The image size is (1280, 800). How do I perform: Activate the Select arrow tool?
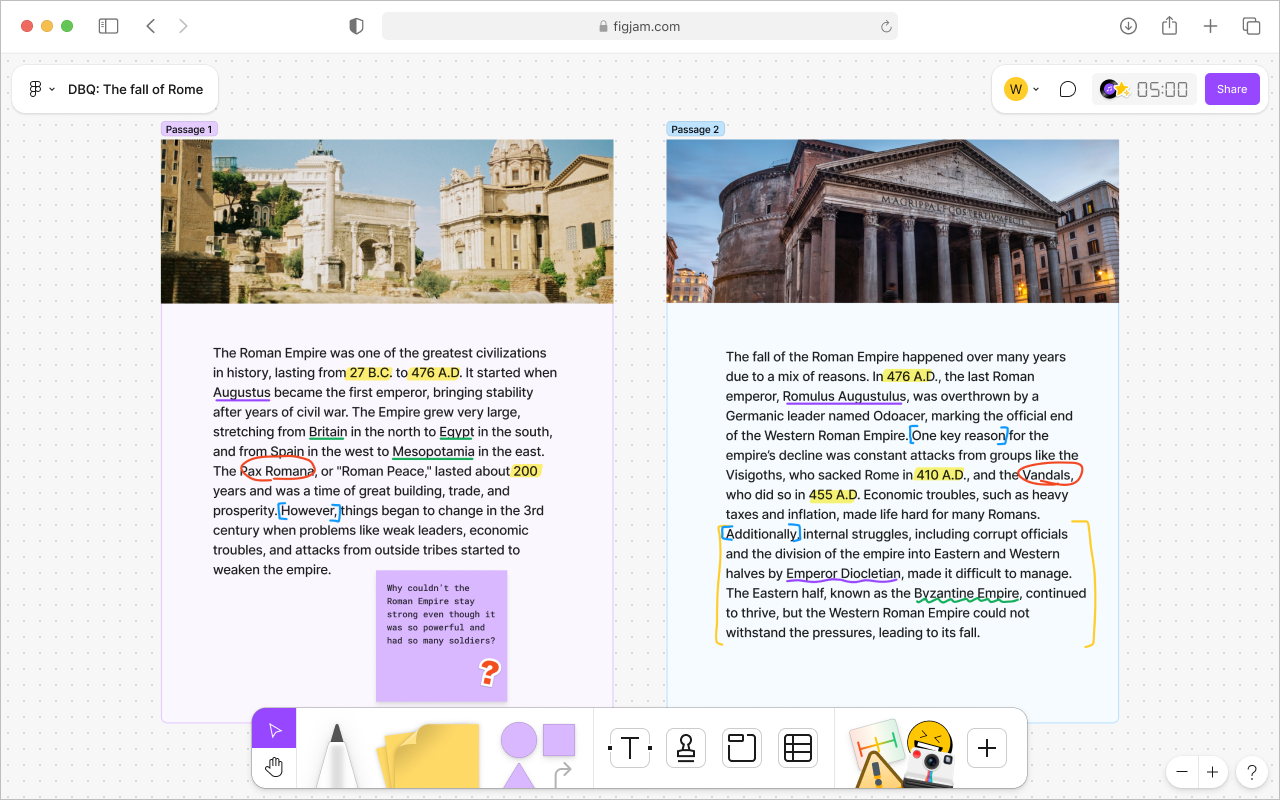coord(273,728)
